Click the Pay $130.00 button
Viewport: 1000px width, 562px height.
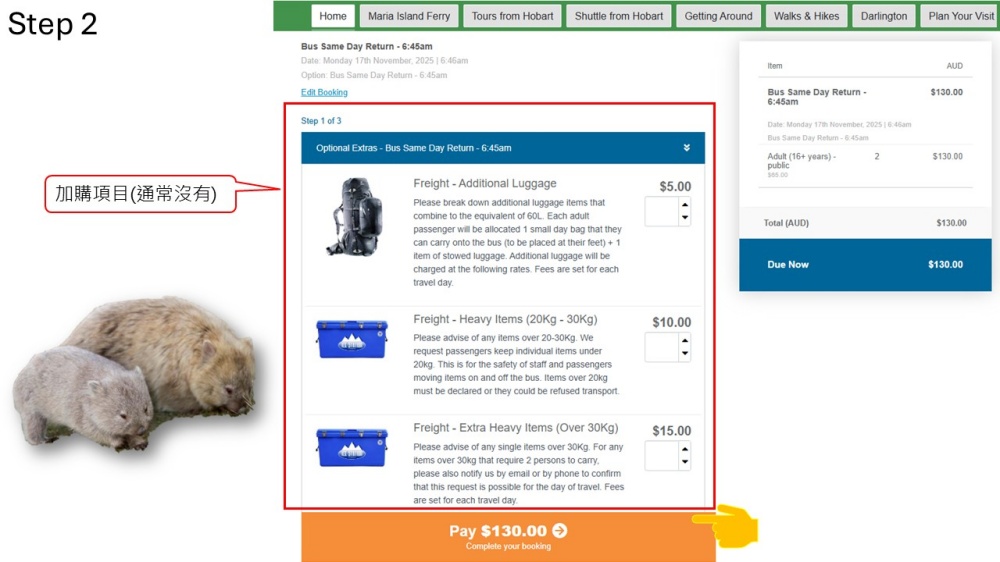(508, 536)
